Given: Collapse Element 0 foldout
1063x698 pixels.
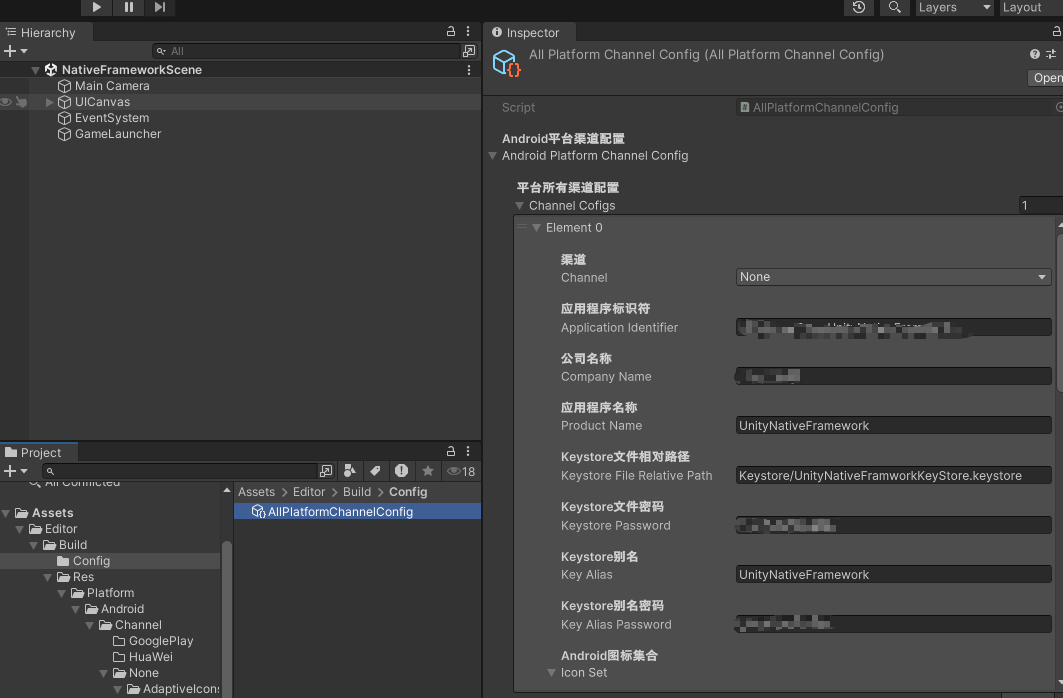Looking at the screenshot, I should pyautogui.click(x=536, y=228).
